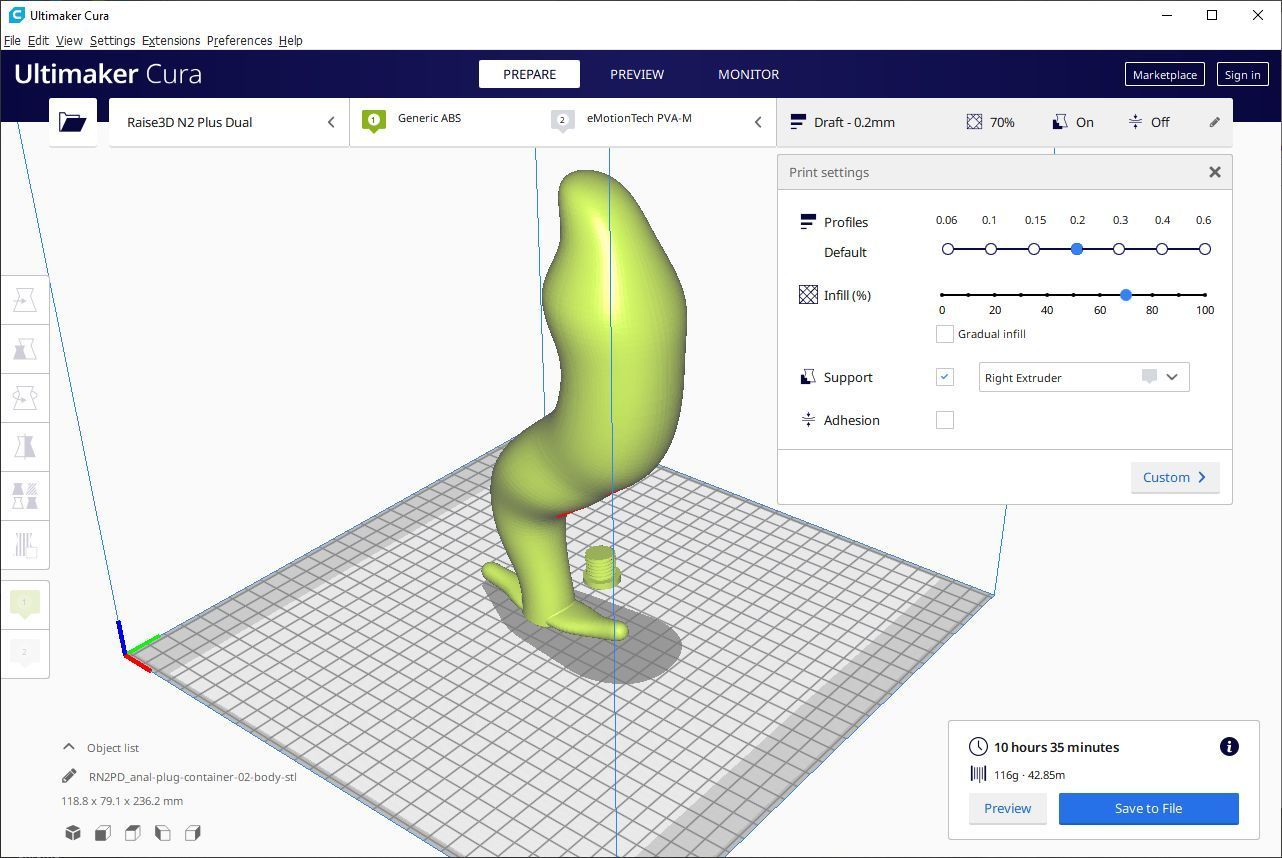Click the Infill slider handle at 70
This screenshot has height=858, width=1282.
pos(1126,295)
